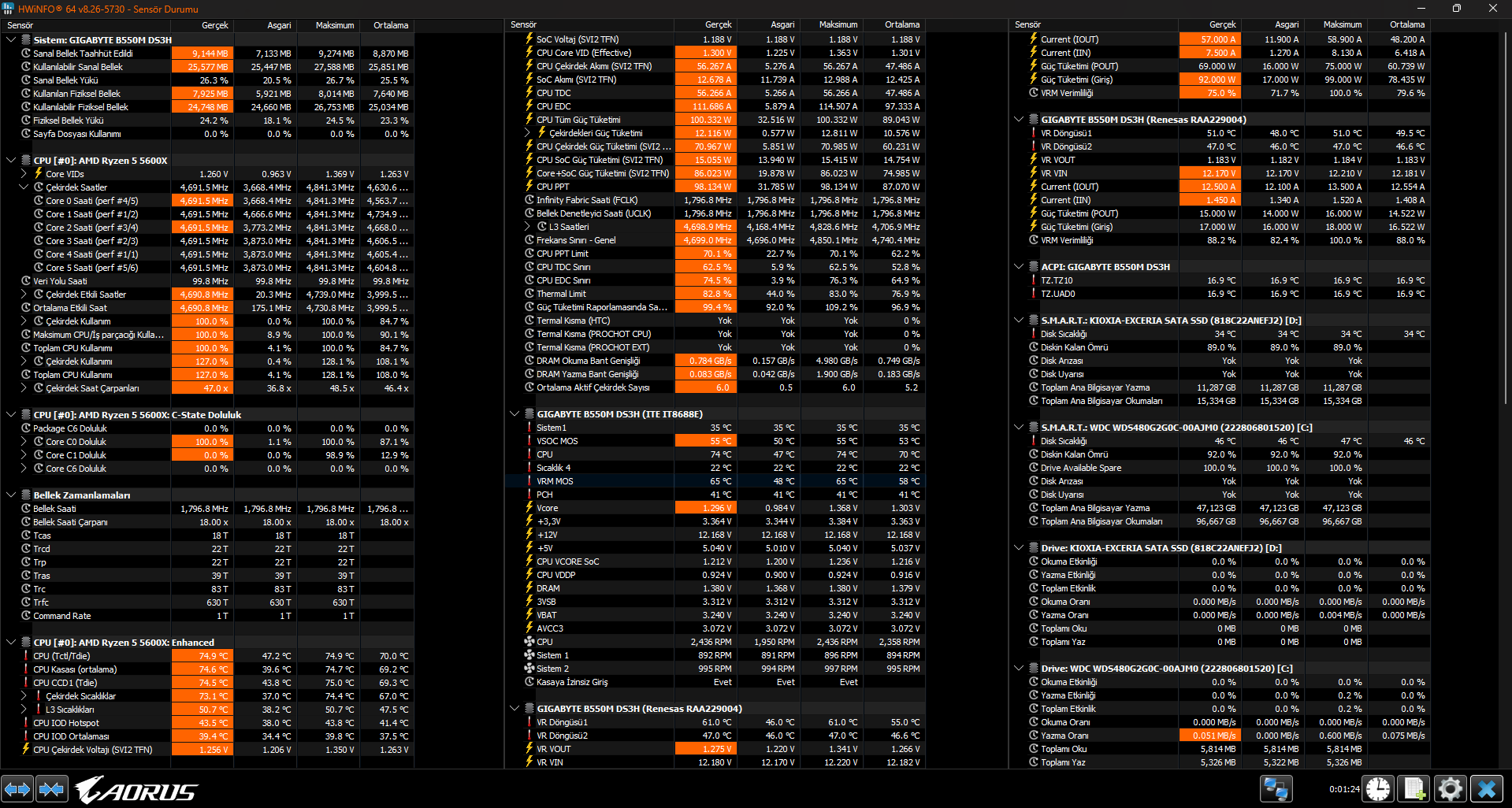This screenshot has height=808, width=1512.
Task: Close sensors with the blue X button
Action: tap(1487, 788)
